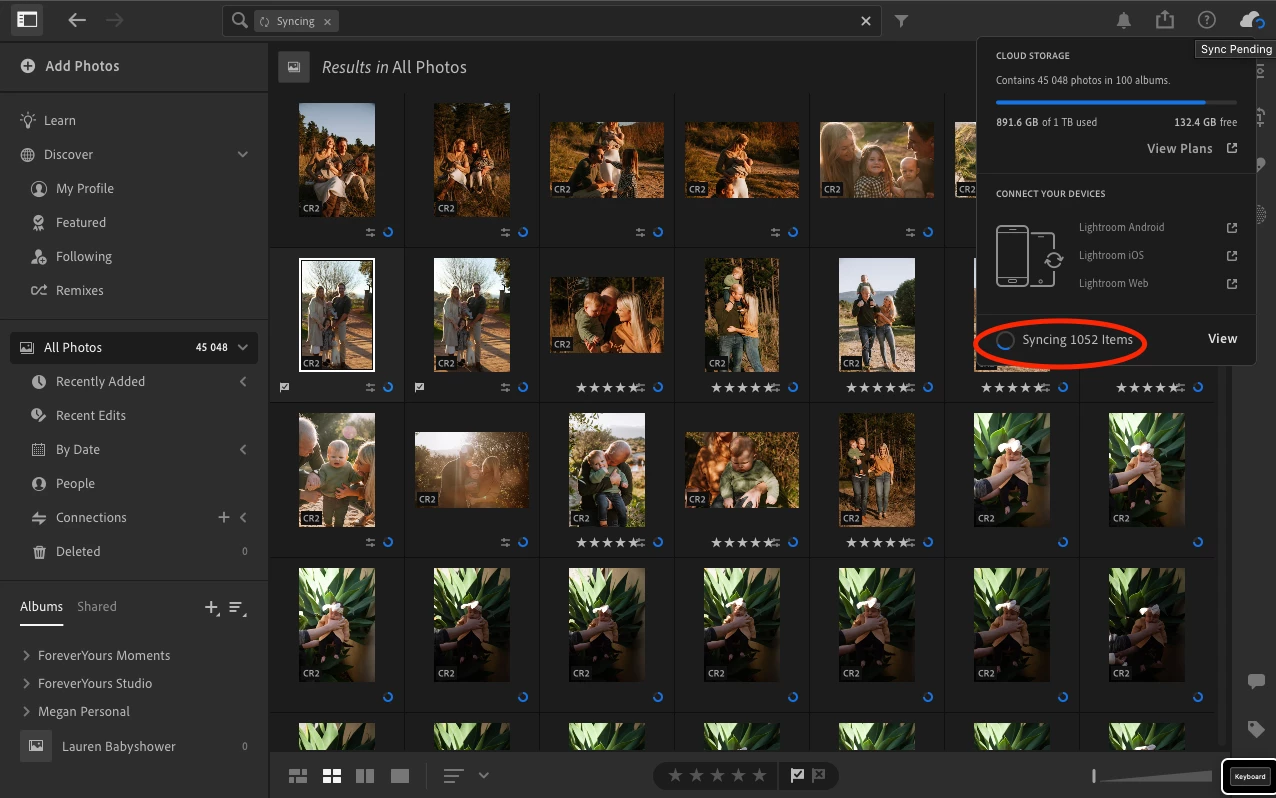Open Discover globe icon
This screenshot has width=1276, height=798.
tap(28, 154)
